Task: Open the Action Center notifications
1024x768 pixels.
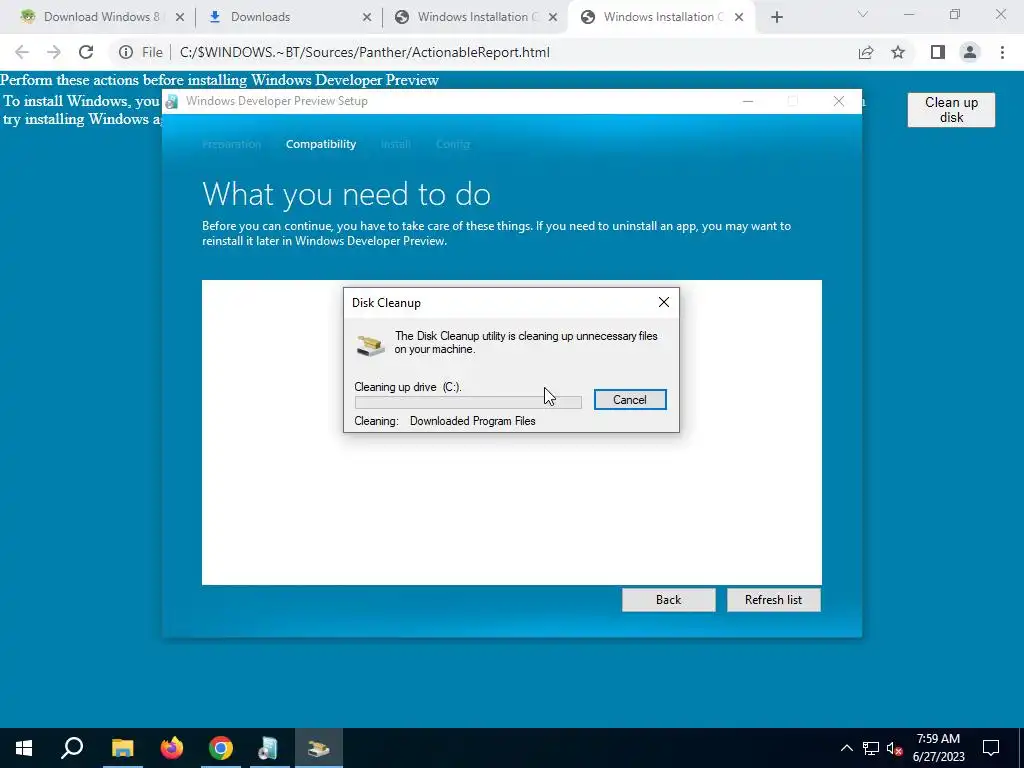Action: pos(991,748)
